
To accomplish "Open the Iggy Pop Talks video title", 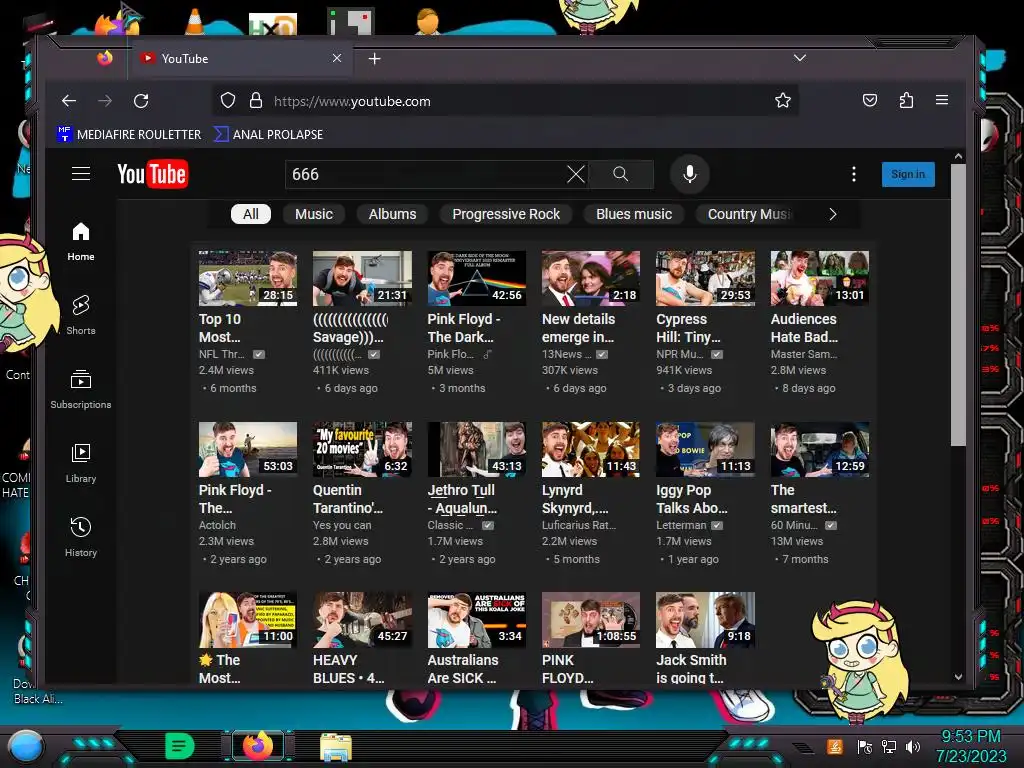I will (x=692, y=499).
